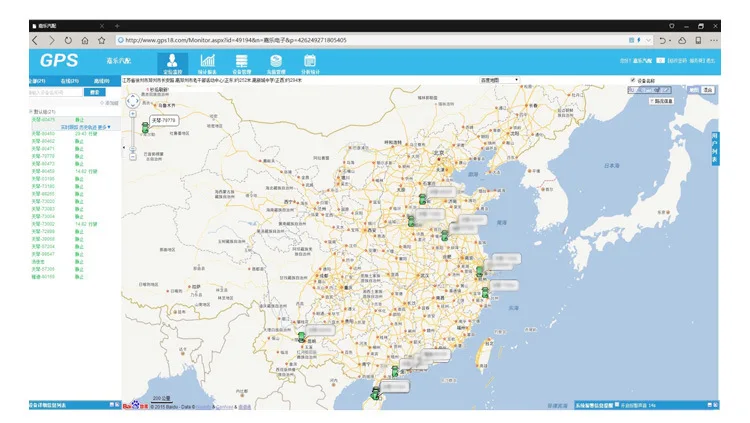Open the device management server icon
The width and height of the screenshot is (750, 423).
pyautogui.click(x=242, y=61)
